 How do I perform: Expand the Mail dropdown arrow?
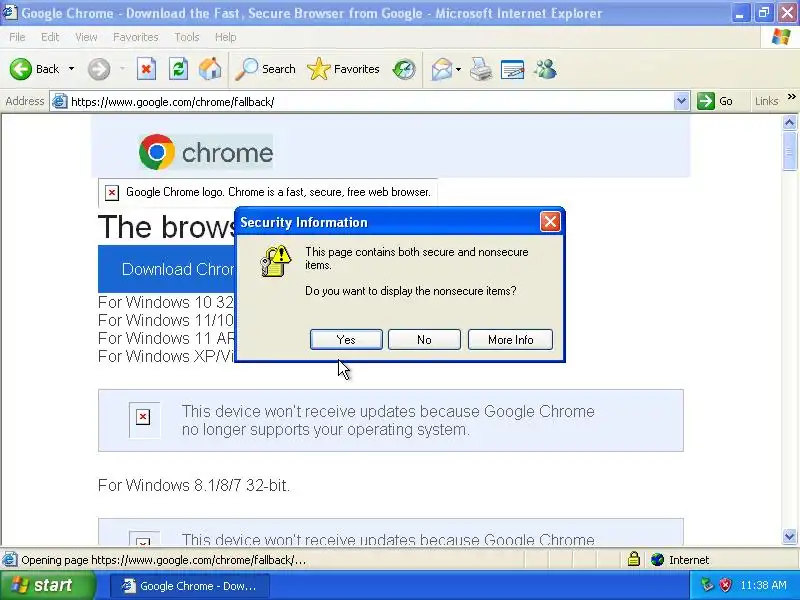pos(458,69)
